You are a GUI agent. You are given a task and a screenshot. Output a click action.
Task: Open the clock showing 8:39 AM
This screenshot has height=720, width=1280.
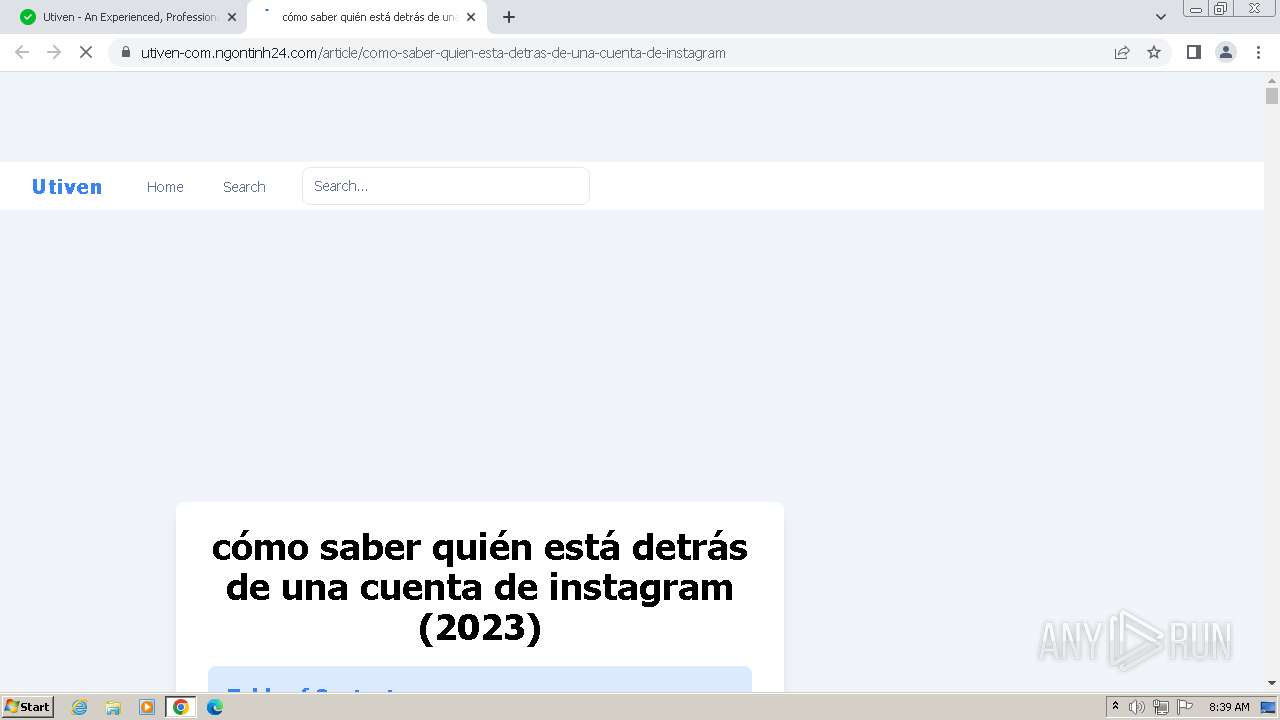1229,707
